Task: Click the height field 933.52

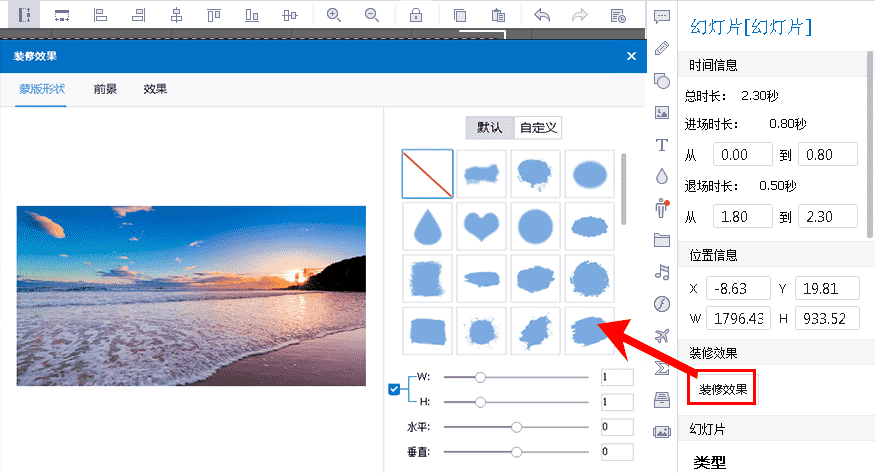Action: coord(827,318)
